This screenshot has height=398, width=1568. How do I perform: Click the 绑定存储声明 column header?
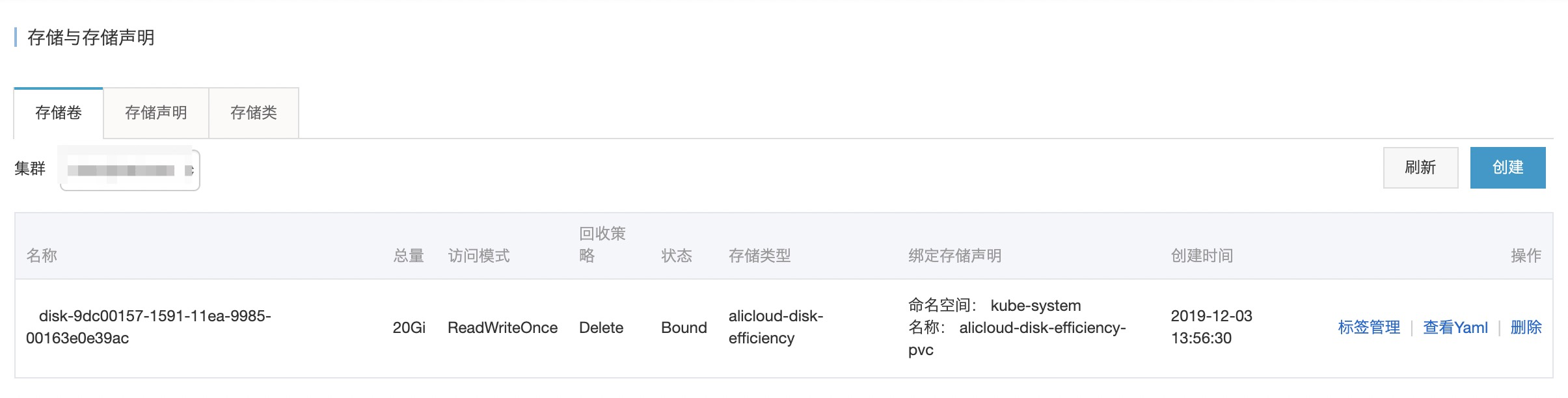click(955, 256)
